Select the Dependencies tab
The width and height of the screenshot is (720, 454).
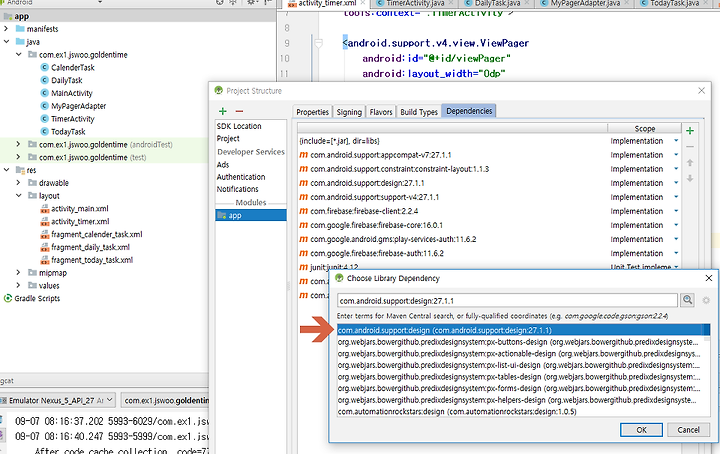point(469,111)
